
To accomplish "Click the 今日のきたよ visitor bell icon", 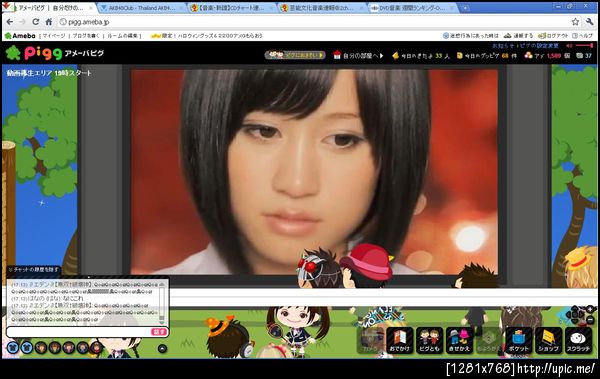I will click(x=396, y=56).
